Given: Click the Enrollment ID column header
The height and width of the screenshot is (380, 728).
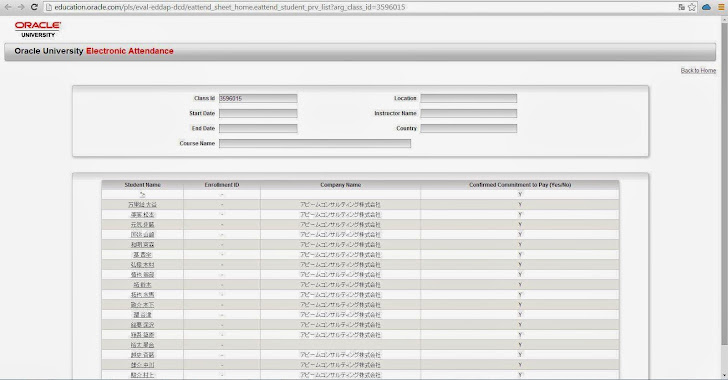Looking at the screenshot, I should coord(222,185).
